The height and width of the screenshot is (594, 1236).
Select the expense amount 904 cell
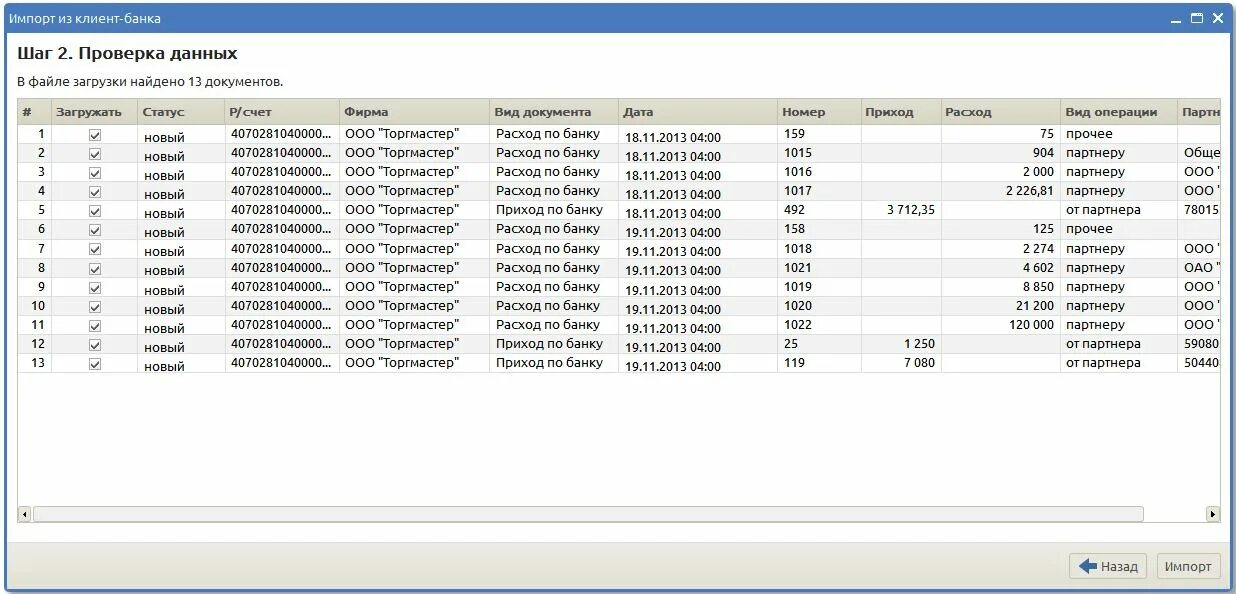[x=1001, y=154]
